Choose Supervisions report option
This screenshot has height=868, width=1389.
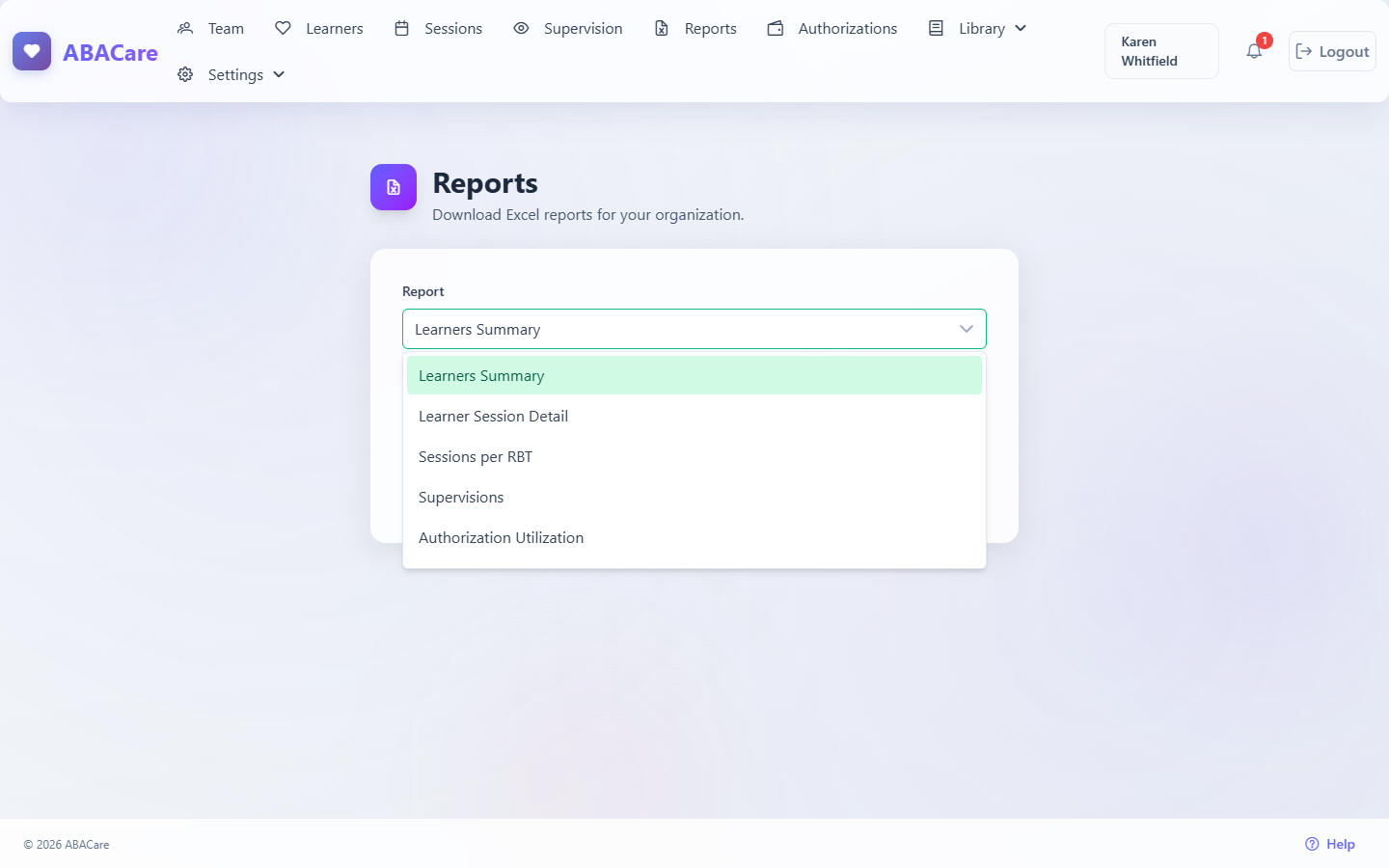694,497
